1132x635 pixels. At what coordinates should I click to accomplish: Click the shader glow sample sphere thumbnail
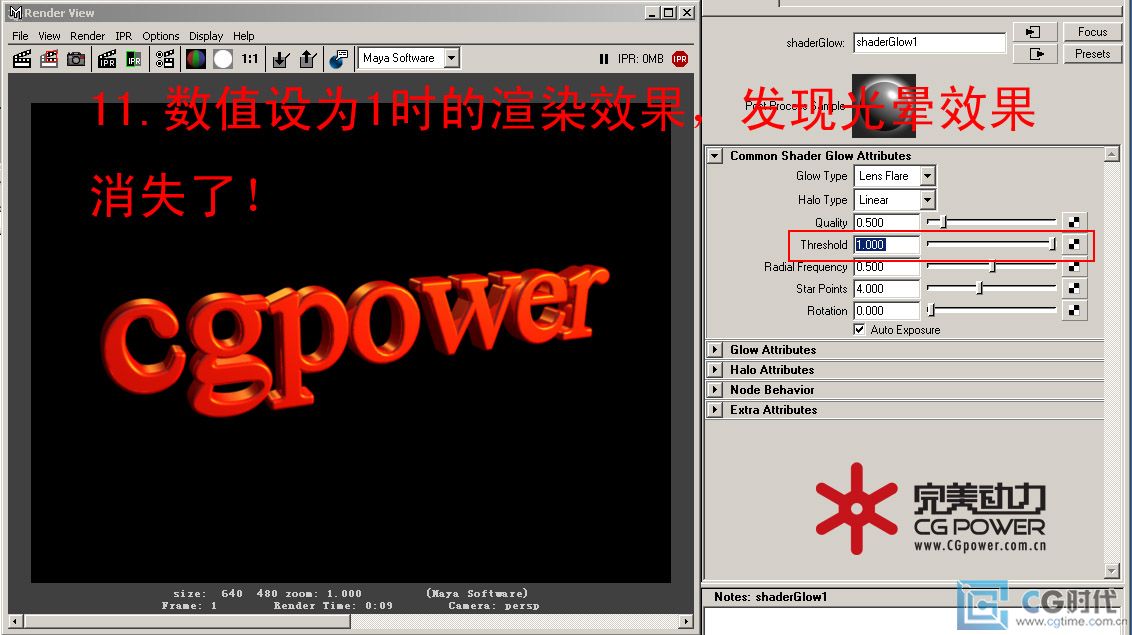click(884, 106)
